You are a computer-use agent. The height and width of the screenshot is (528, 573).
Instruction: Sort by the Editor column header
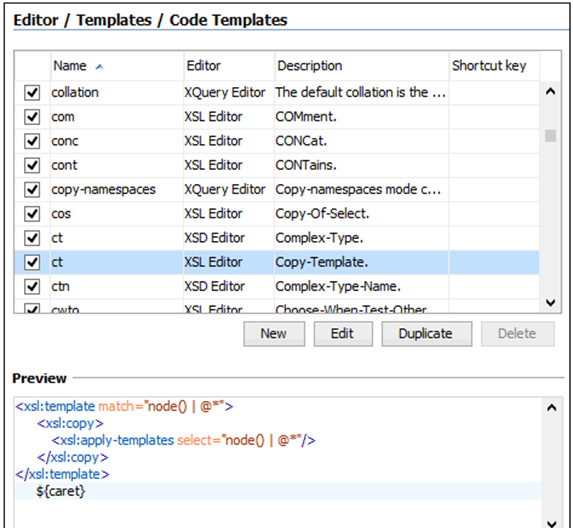coord(229,66)
